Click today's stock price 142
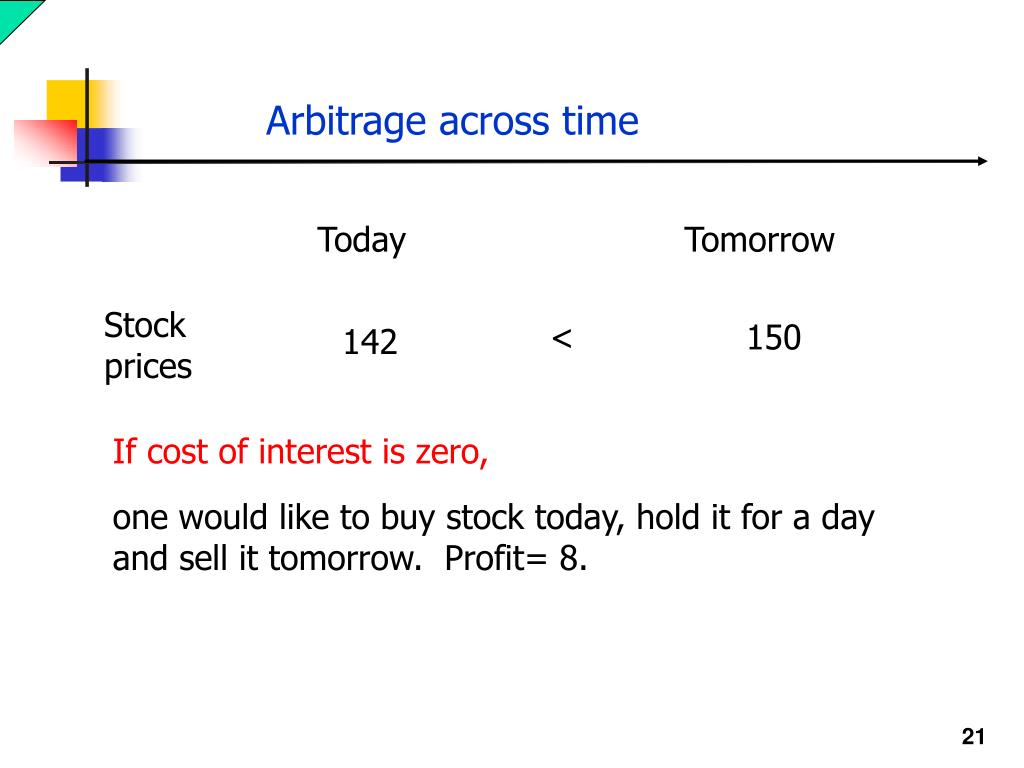The image size is (1024, 768). pyautogui.click(x=370, y=342)
